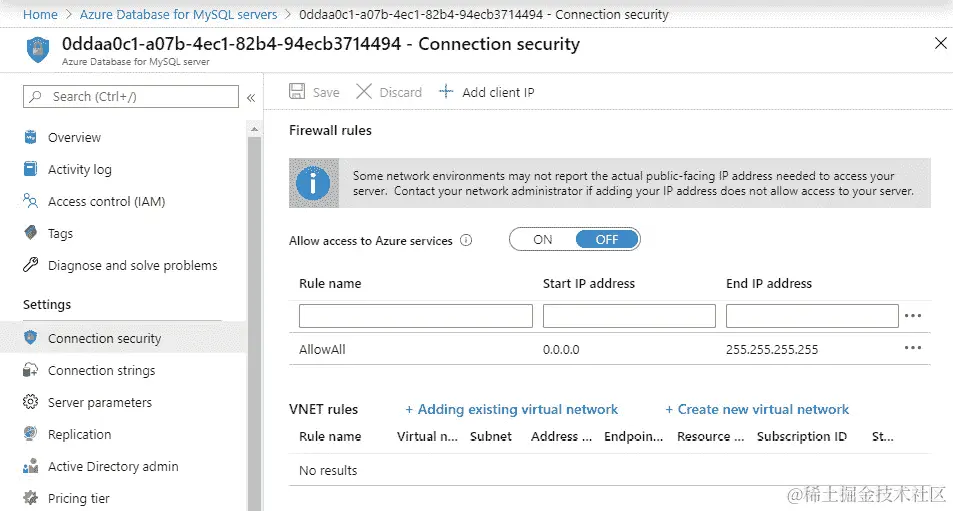The width and height of the screenshot is (953, 511).
Task: Click the Overview sidebar icon
Action: coord(30,137)
